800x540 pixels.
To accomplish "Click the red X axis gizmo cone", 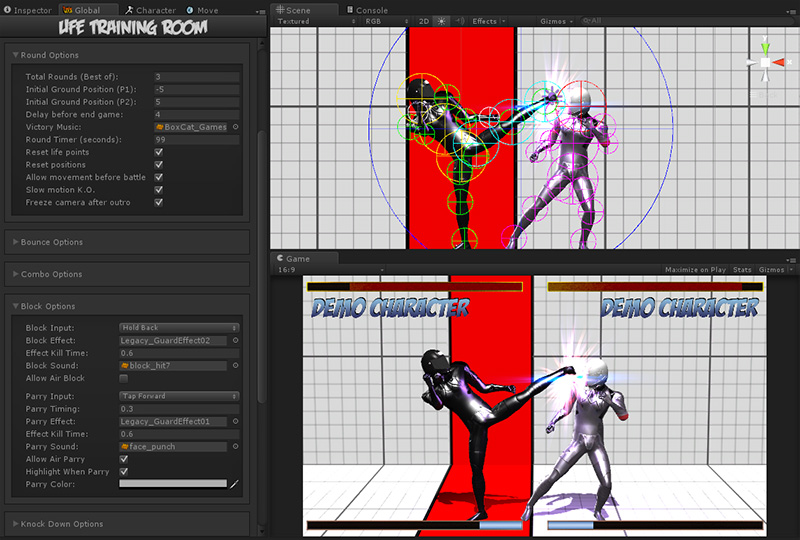I will click(779, 62).
